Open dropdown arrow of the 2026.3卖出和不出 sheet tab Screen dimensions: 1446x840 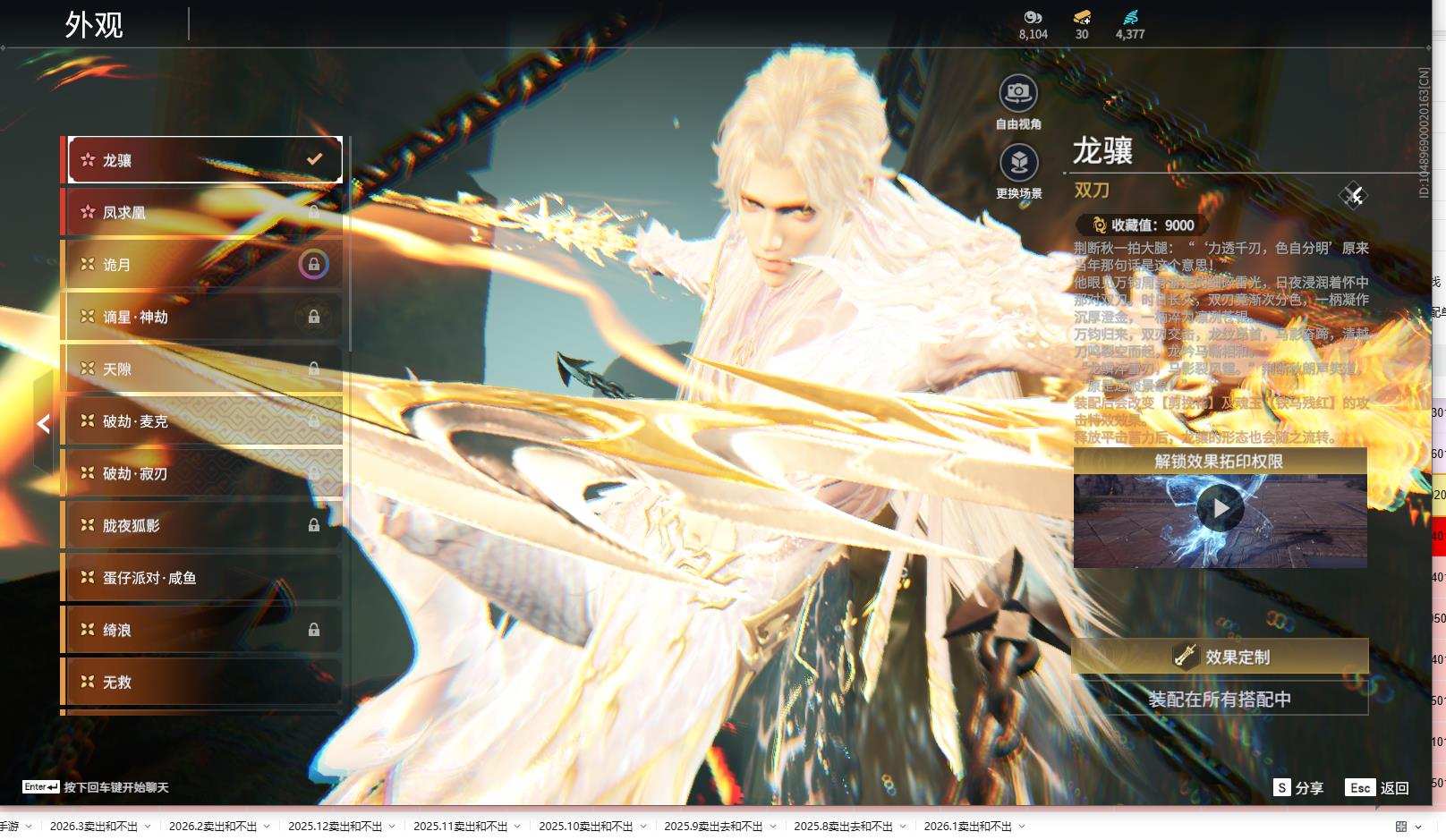point(148,827)
